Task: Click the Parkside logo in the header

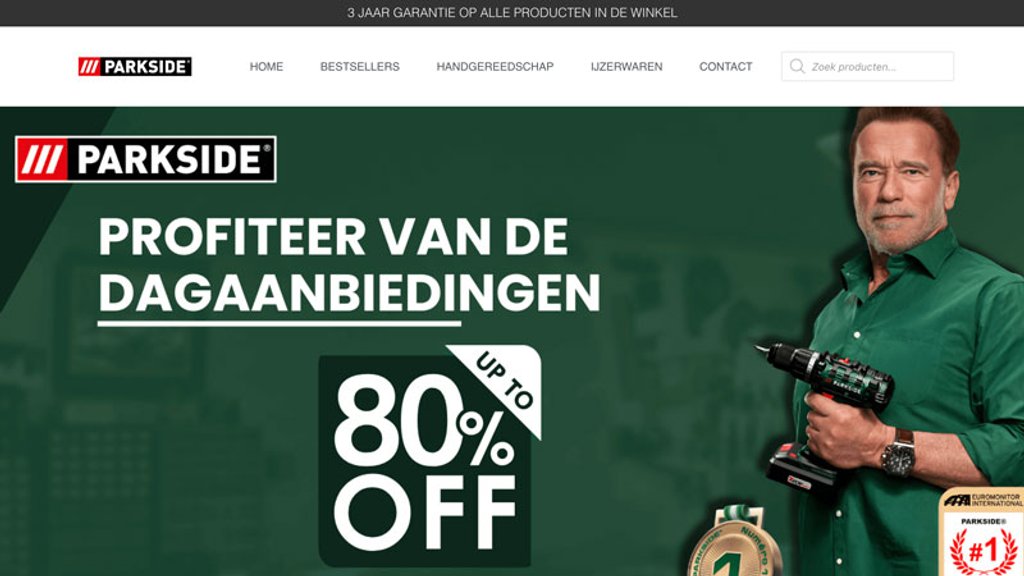Action: 135,67
